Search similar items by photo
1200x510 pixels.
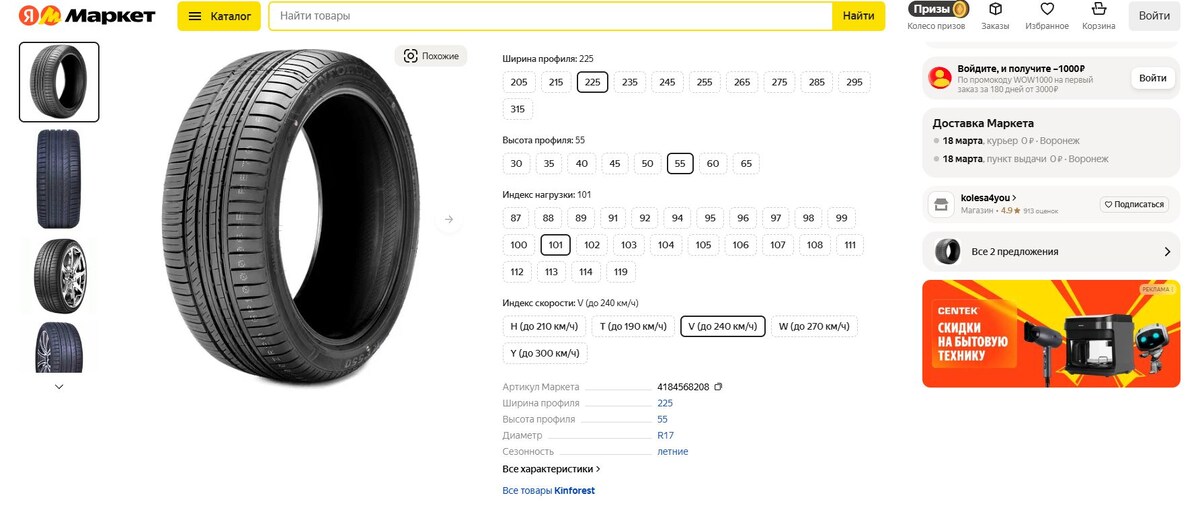click(431, 56)
